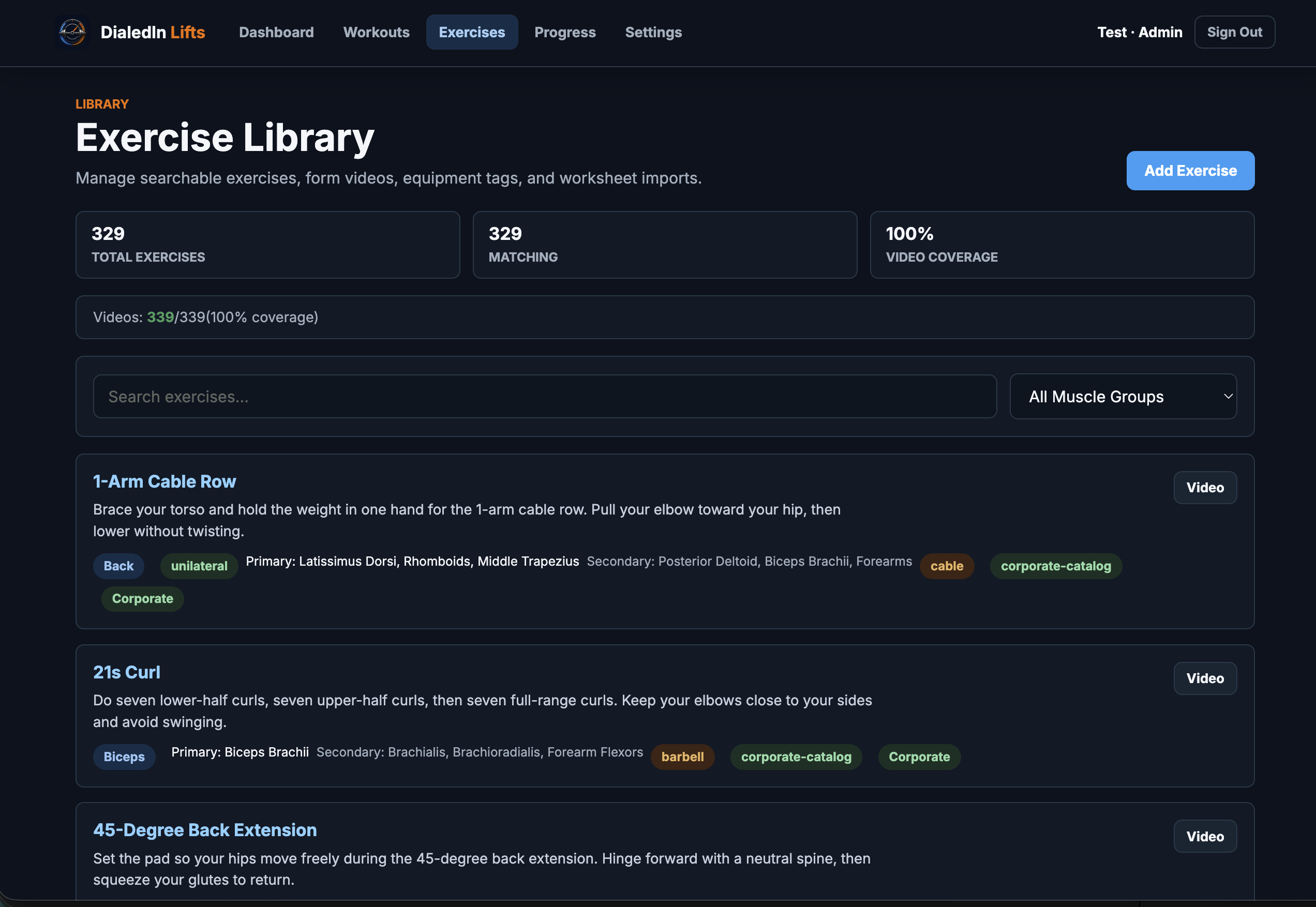Click Corporate tag on 1-Arm Cable Row

[x=142, y=599]
